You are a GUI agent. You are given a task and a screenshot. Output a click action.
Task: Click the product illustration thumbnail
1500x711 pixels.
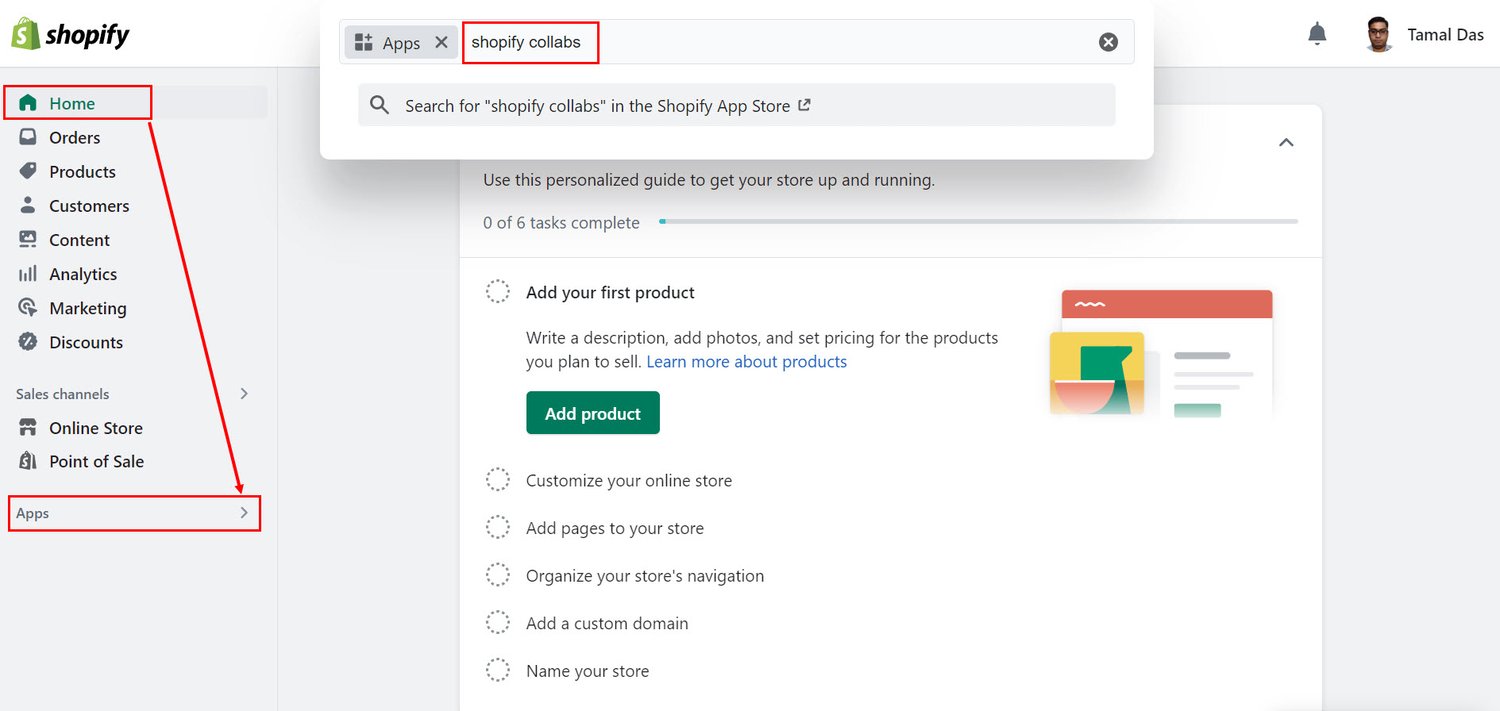(1161, 353)
